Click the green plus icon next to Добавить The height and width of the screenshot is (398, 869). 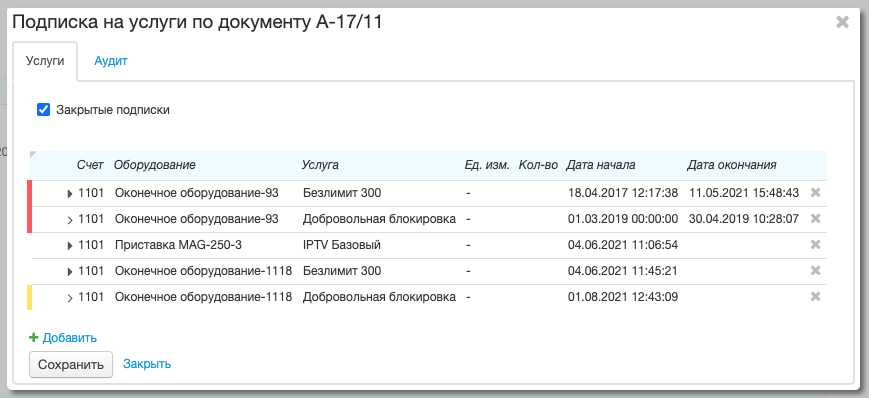tap(33, 337)
